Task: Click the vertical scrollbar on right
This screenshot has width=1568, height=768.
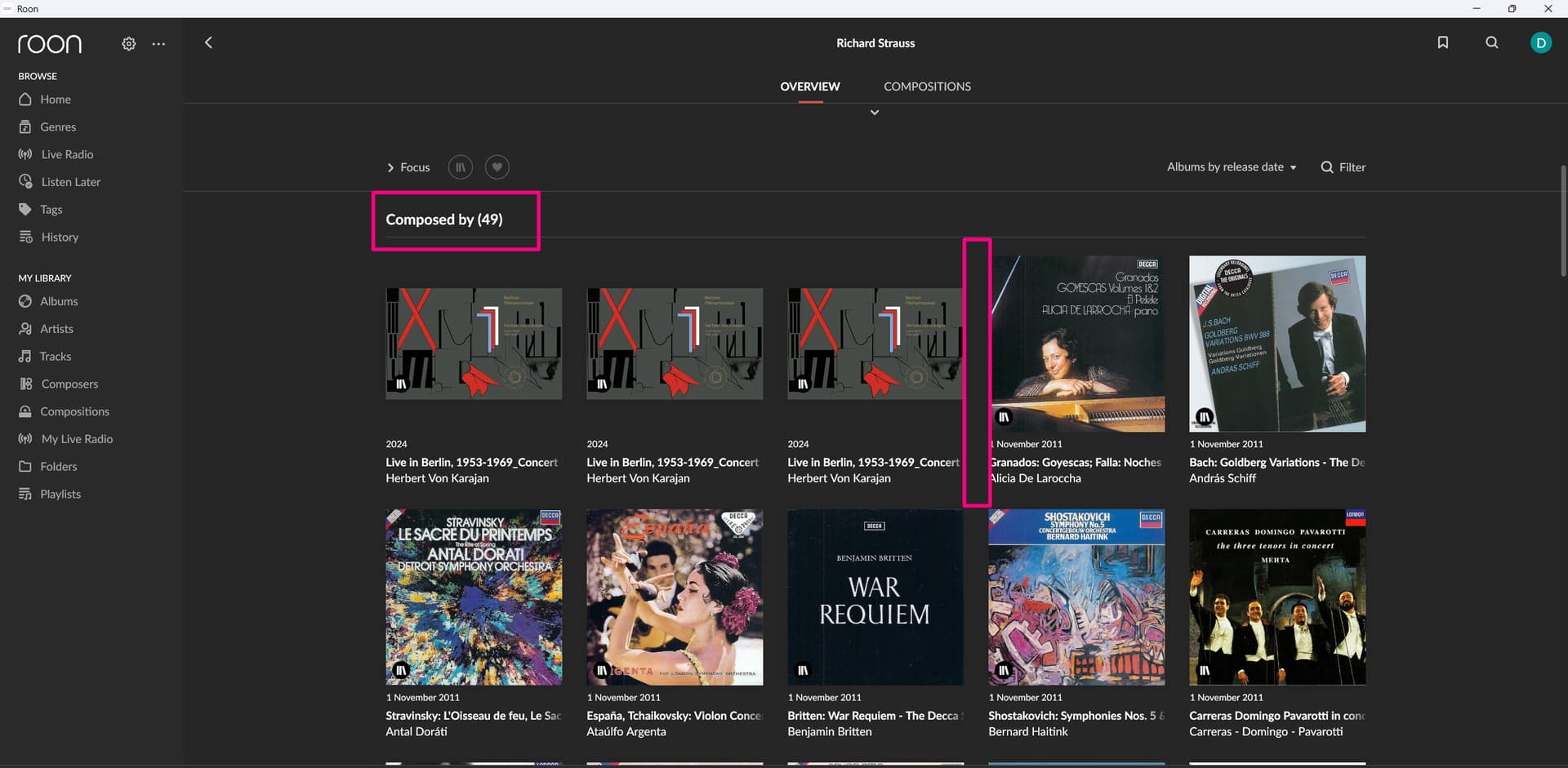Action: 1563,220
